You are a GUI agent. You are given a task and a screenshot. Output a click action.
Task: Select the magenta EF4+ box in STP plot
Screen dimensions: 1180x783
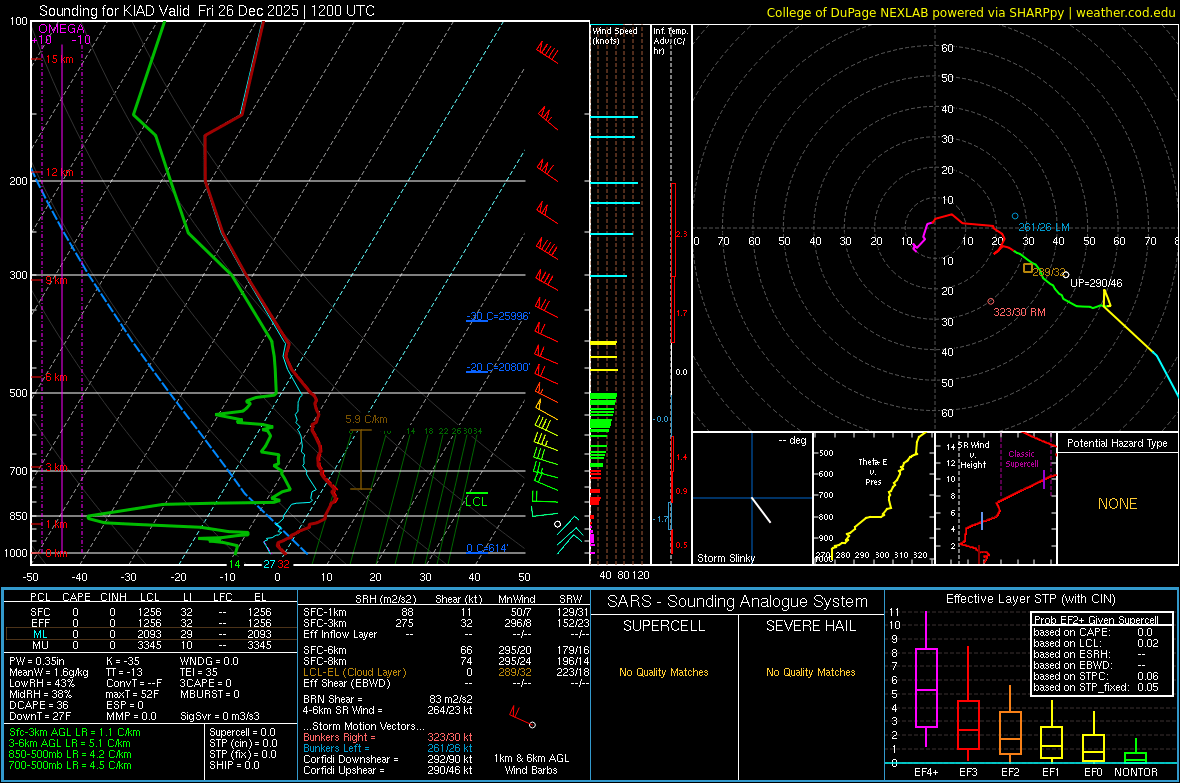pos(926,687)
